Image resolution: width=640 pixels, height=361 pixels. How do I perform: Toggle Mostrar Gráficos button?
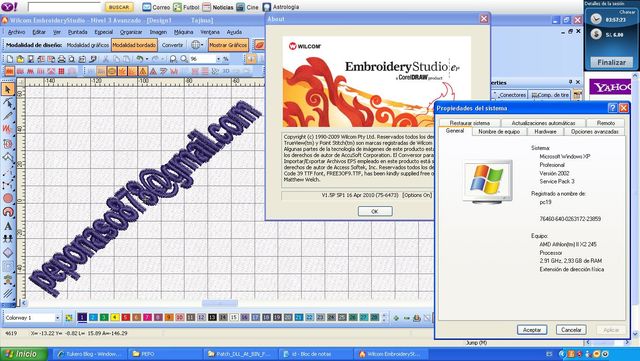click(x=228, y=45)
